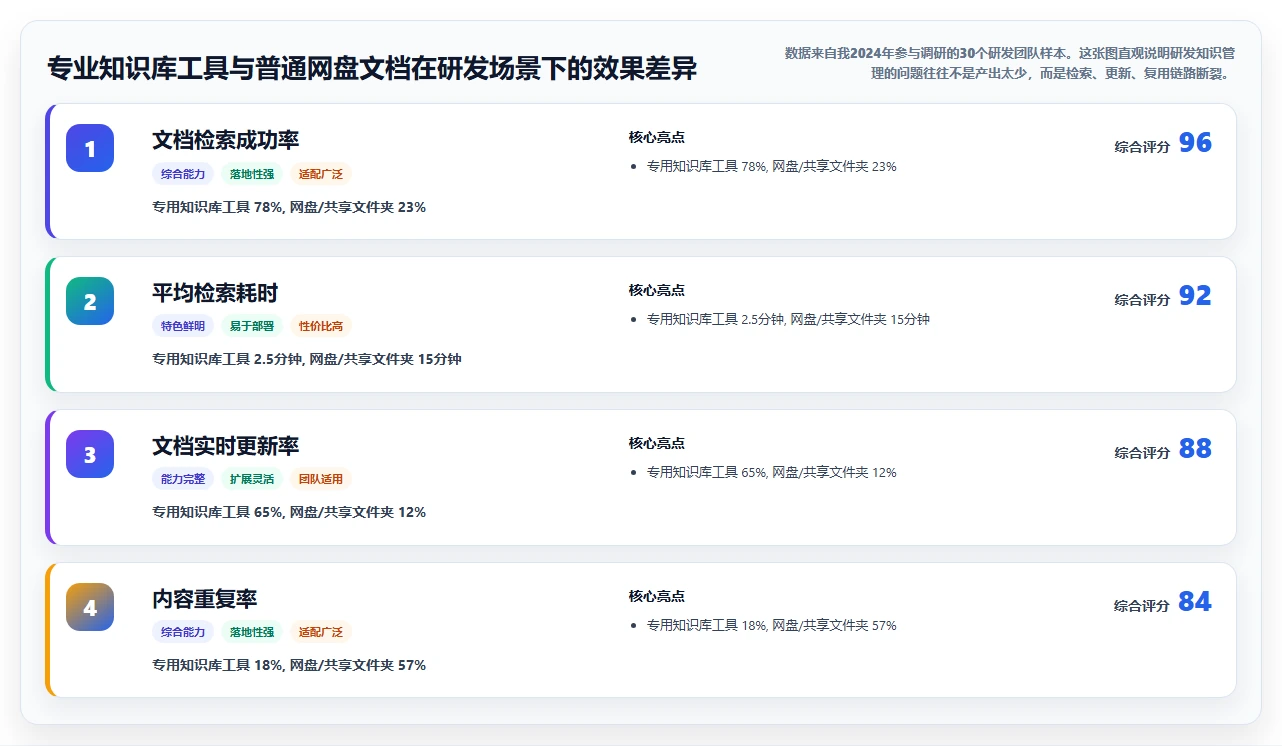The height and width of the screenshot is (746, 1282).
Task: Select bold summary 专用知识库工具 78%, 网盘/共享文件夹 23%
Action: [x=289, y=207]
